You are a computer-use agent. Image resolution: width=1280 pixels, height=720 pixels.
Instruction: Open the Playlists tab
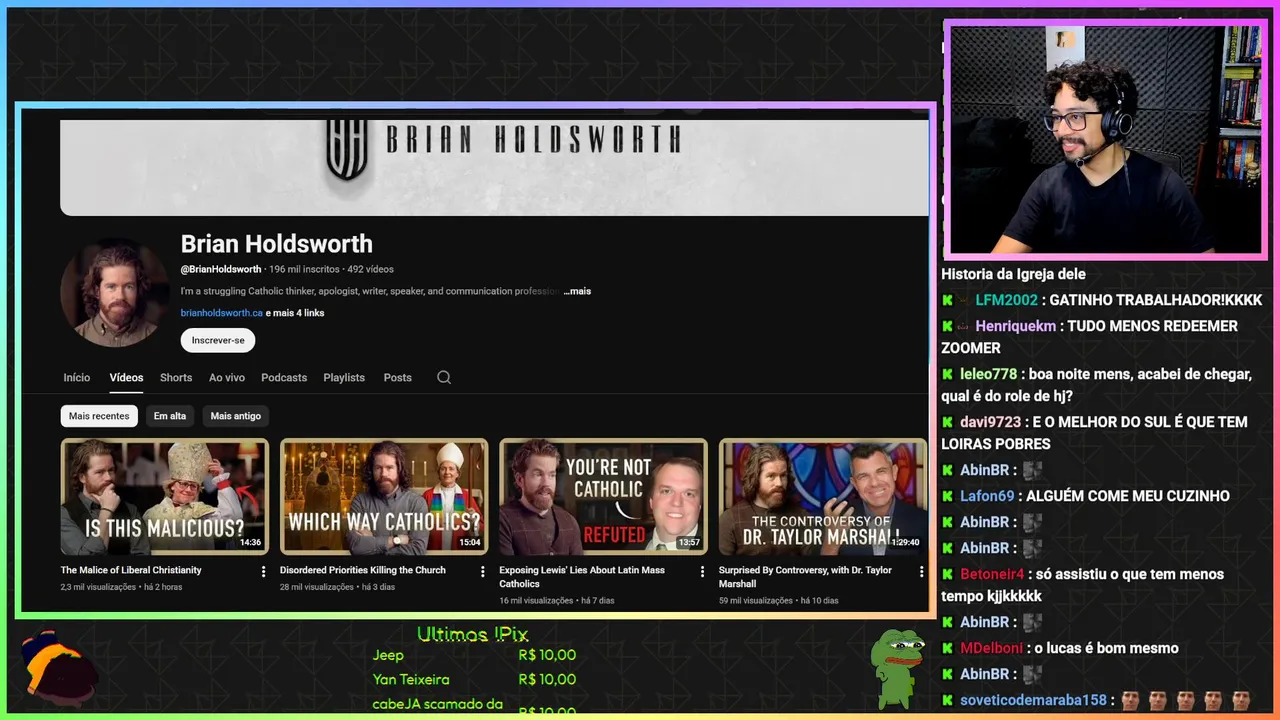344,377
